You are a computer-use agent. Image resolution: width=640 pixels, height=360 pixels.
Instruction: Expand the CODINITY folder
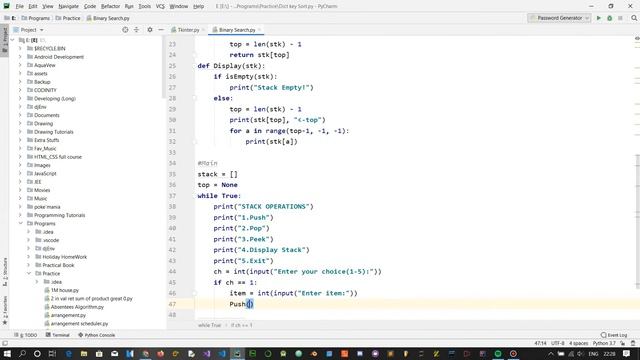pos(20,90)
